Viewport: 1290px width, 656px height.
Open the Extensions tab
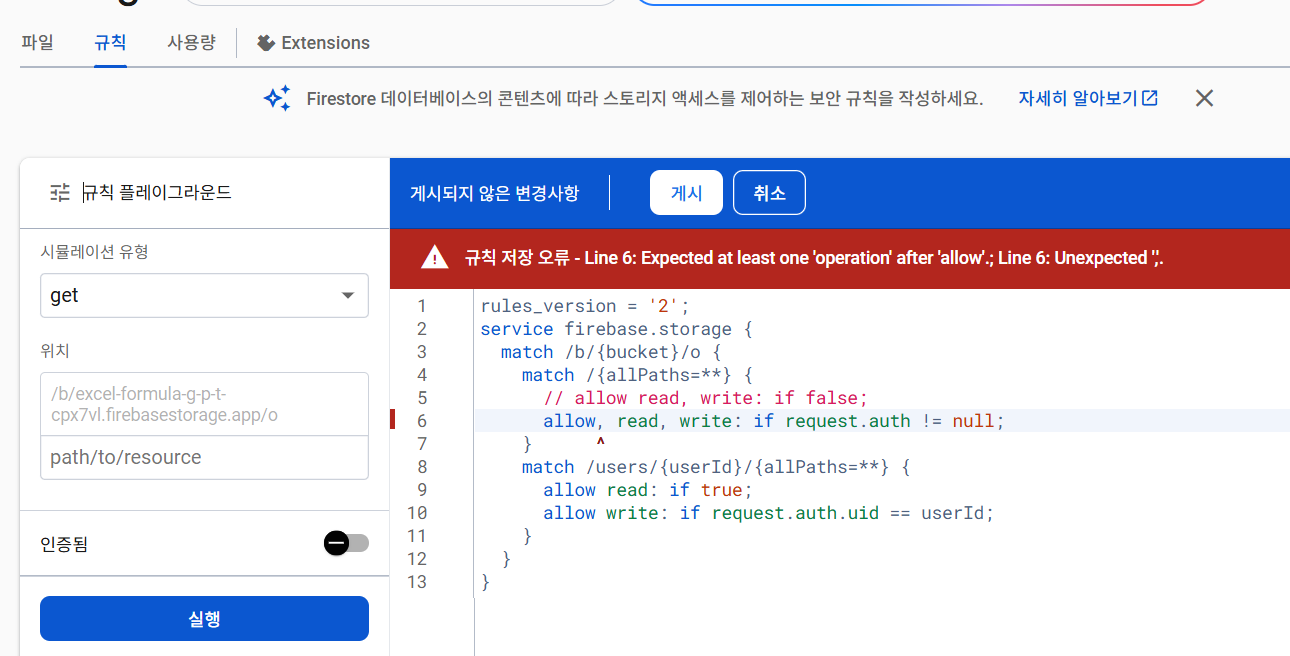coord(313,43)
